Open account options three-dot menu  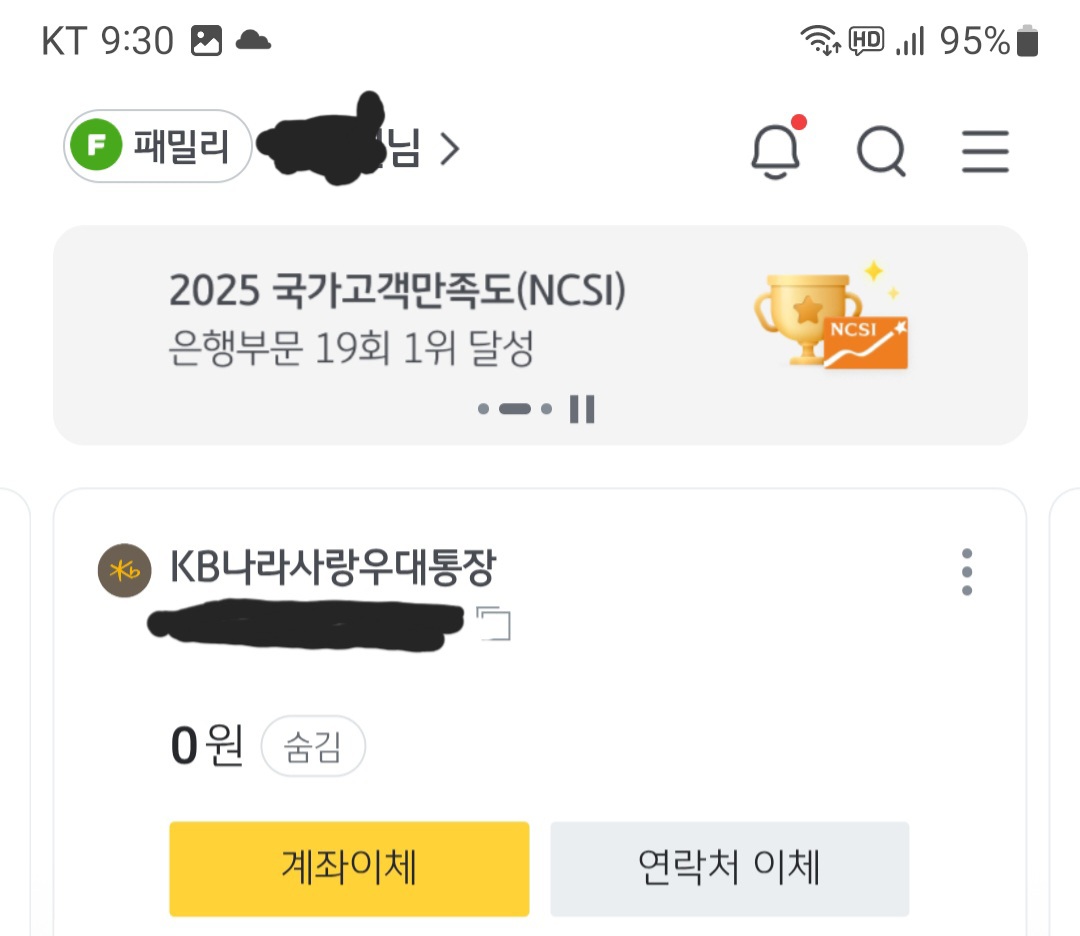coord(966,572)
